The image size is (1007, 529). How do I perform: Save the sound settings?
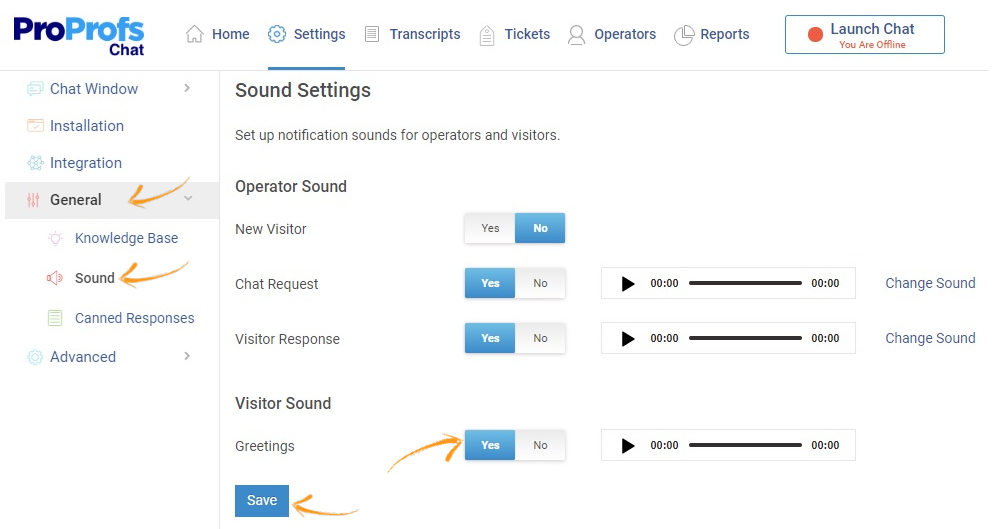click(262, 501)
